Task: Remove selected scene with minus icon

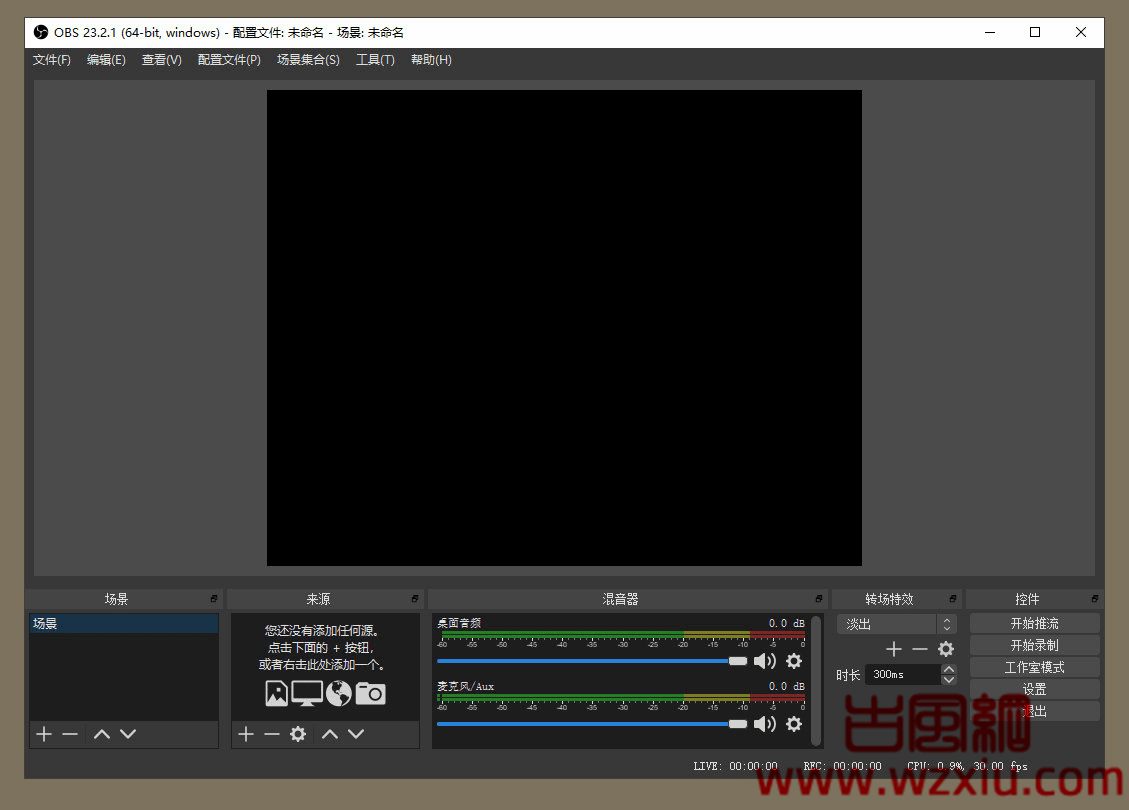Action: click(70, 734)
